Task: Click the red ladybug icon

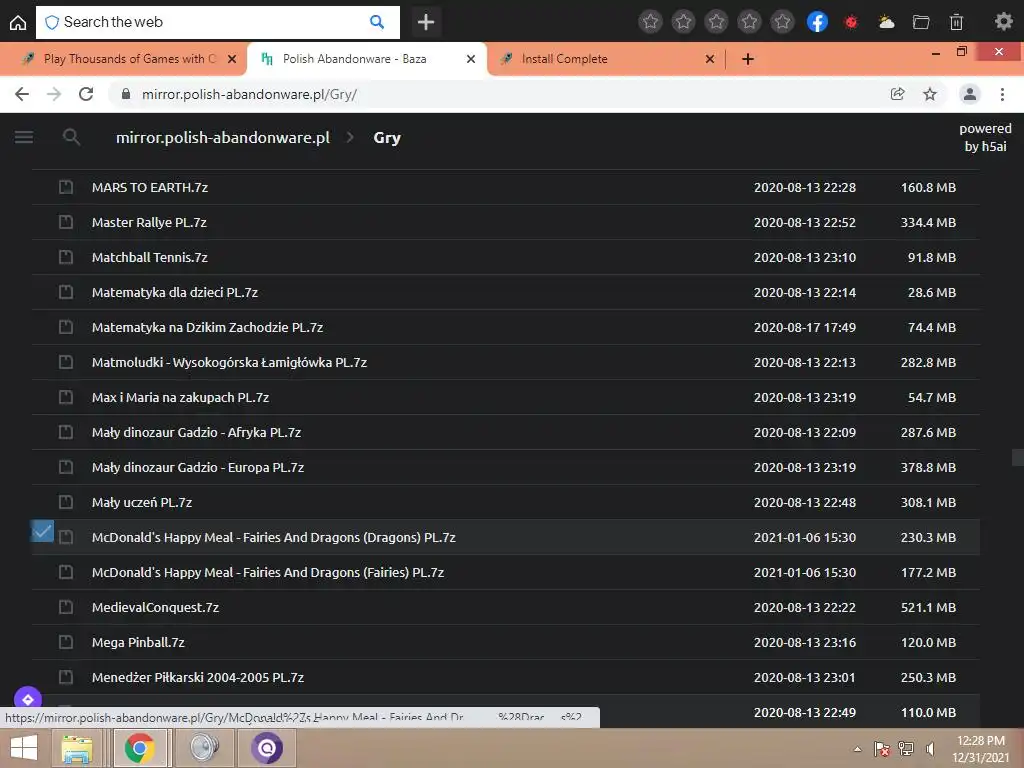Action: 851,22
